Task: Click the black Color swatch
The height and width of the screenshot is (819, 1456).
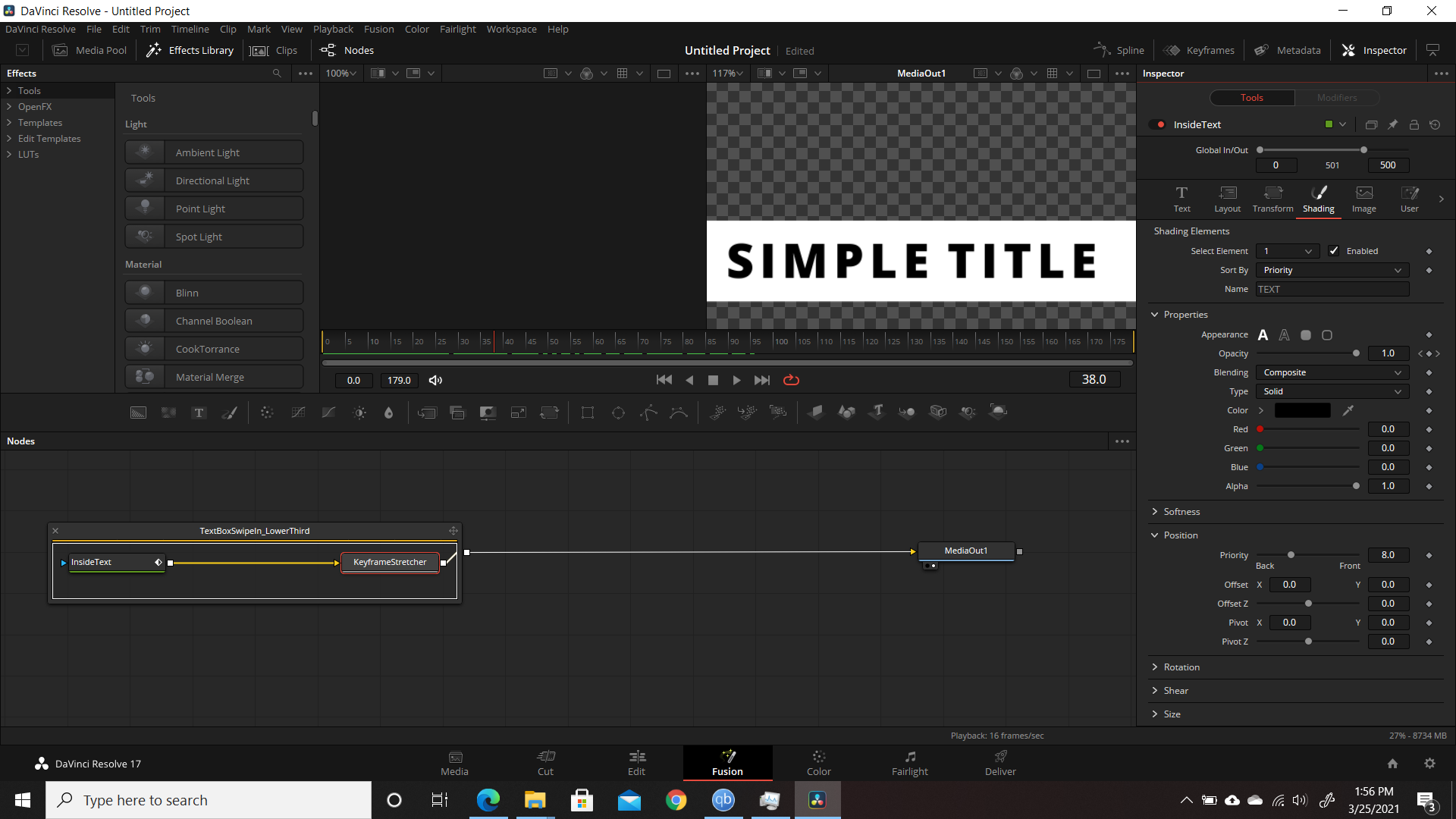Action: [x=1302, y=410]
